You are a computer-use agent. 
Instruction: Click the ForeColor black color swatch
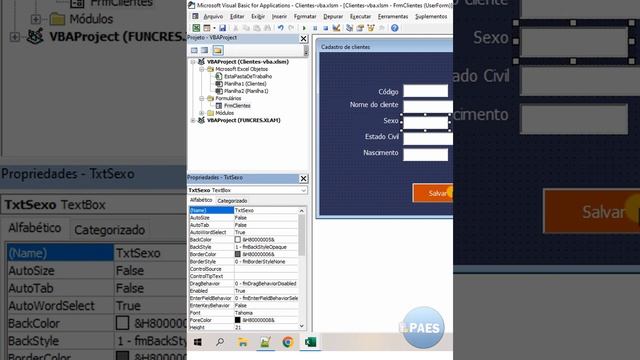tap(238, 320)
